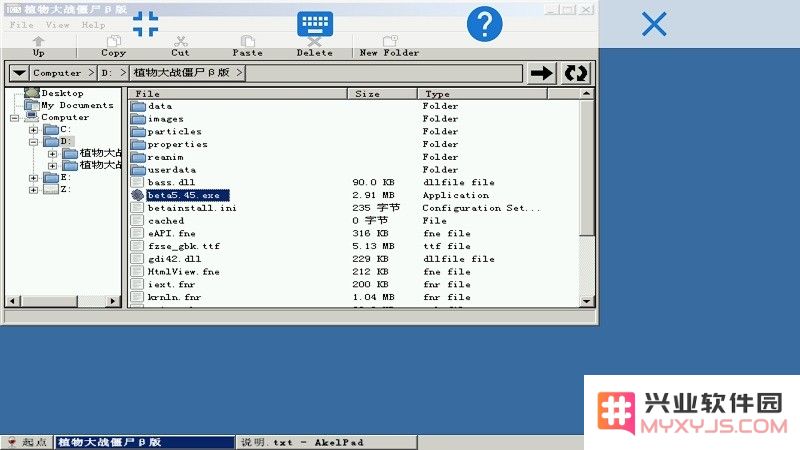Viewport: 800px width, 450px height.
Task: Create a New Folder from toolbar
Action: (389, 46)
